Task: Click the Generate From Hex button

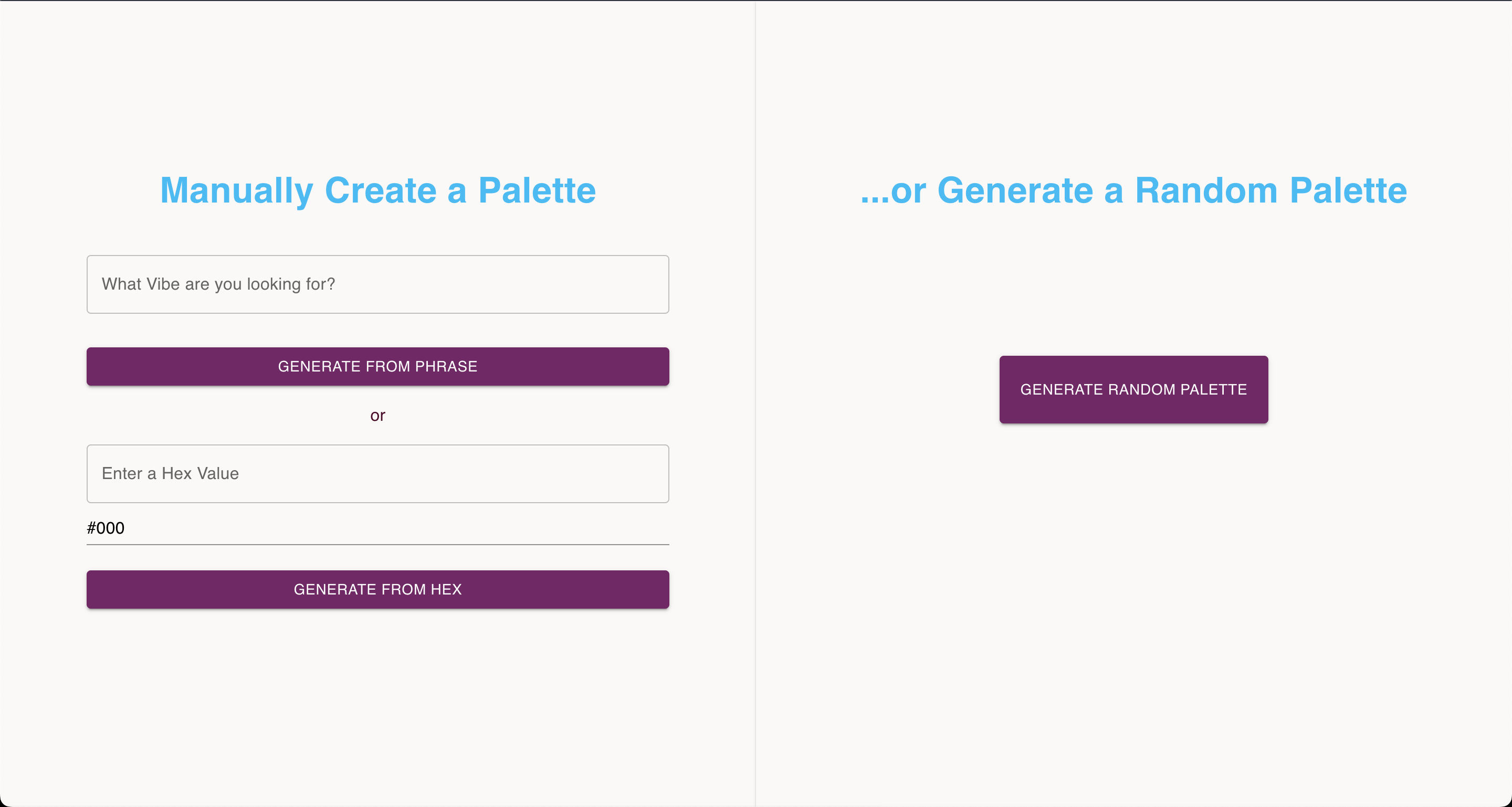Action: coord(377,589)
